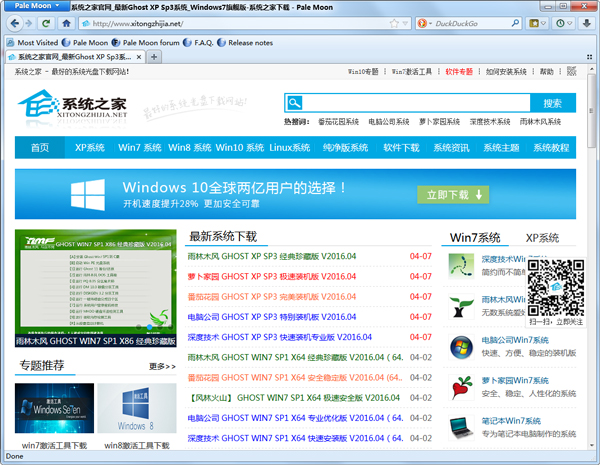Open 雨林木风 GHOST XP SP3 经典珍藏版 download link
Screen dimensions: 600x465
(x=272, y=256)
